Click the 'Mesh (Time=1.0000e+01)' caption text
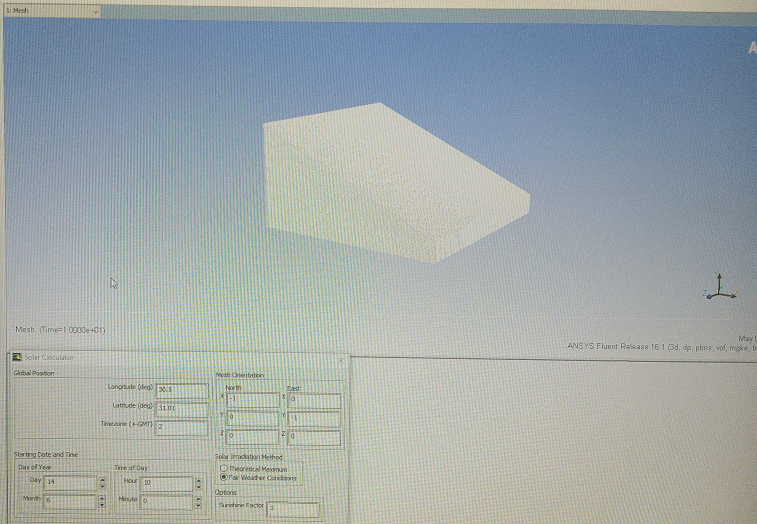Viewport: 757px width, 524px height. (x=60, y=329)
